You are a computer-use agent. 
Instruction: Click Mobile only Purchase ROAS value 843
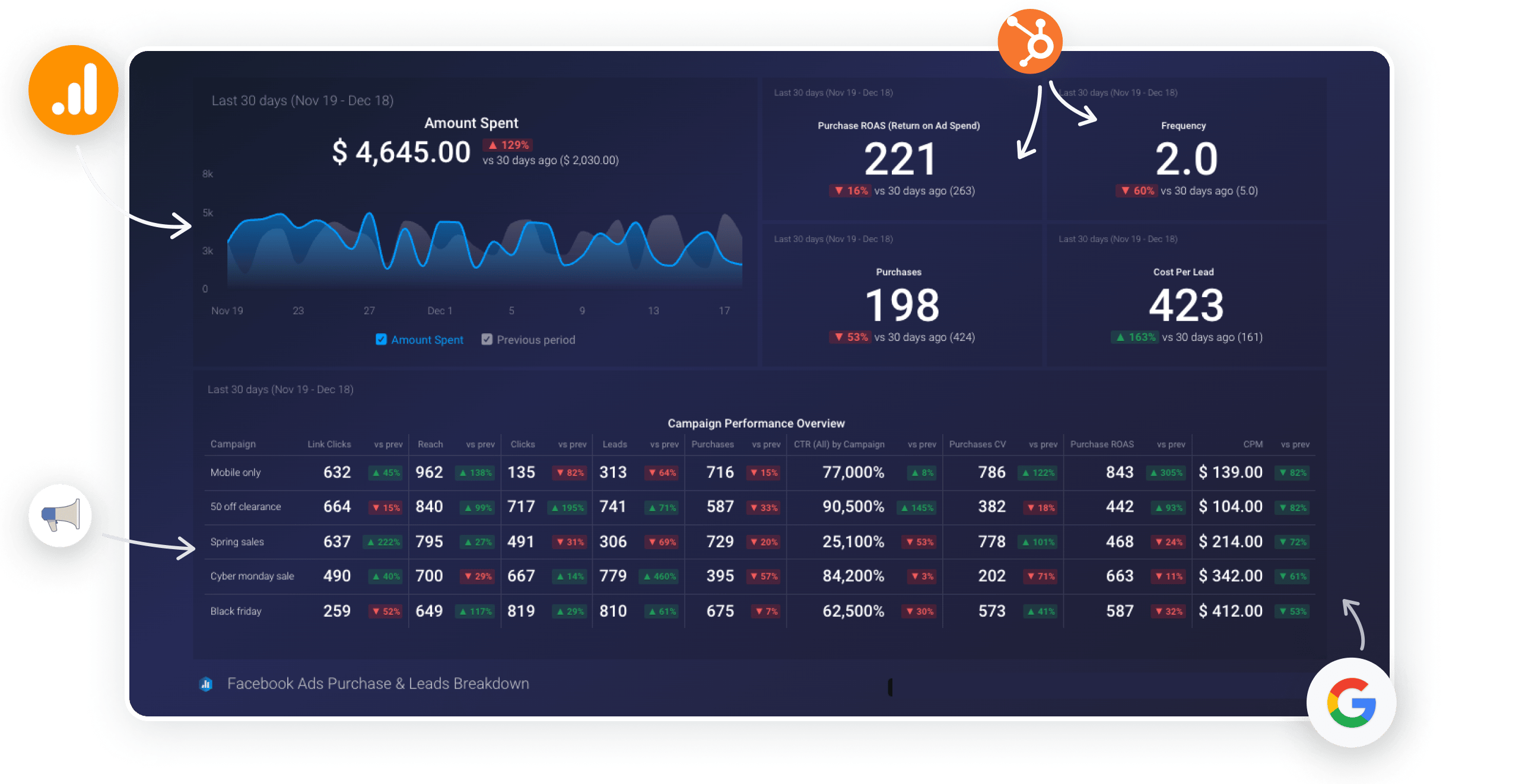[x=1120, y=472]
